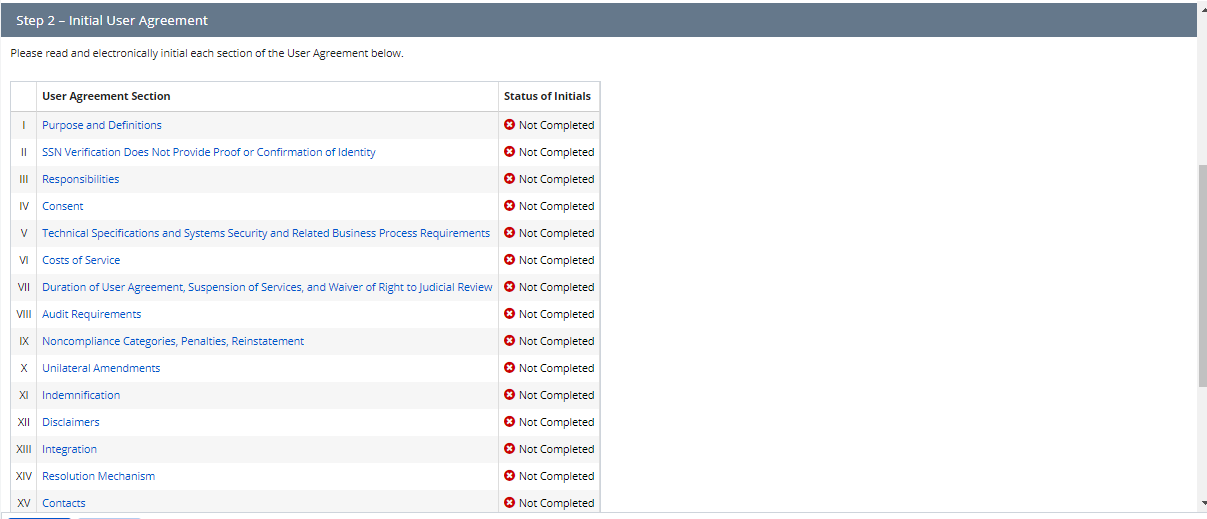
Task: Click the vertical scrollbar thumb
Action: click(1201, 275)
